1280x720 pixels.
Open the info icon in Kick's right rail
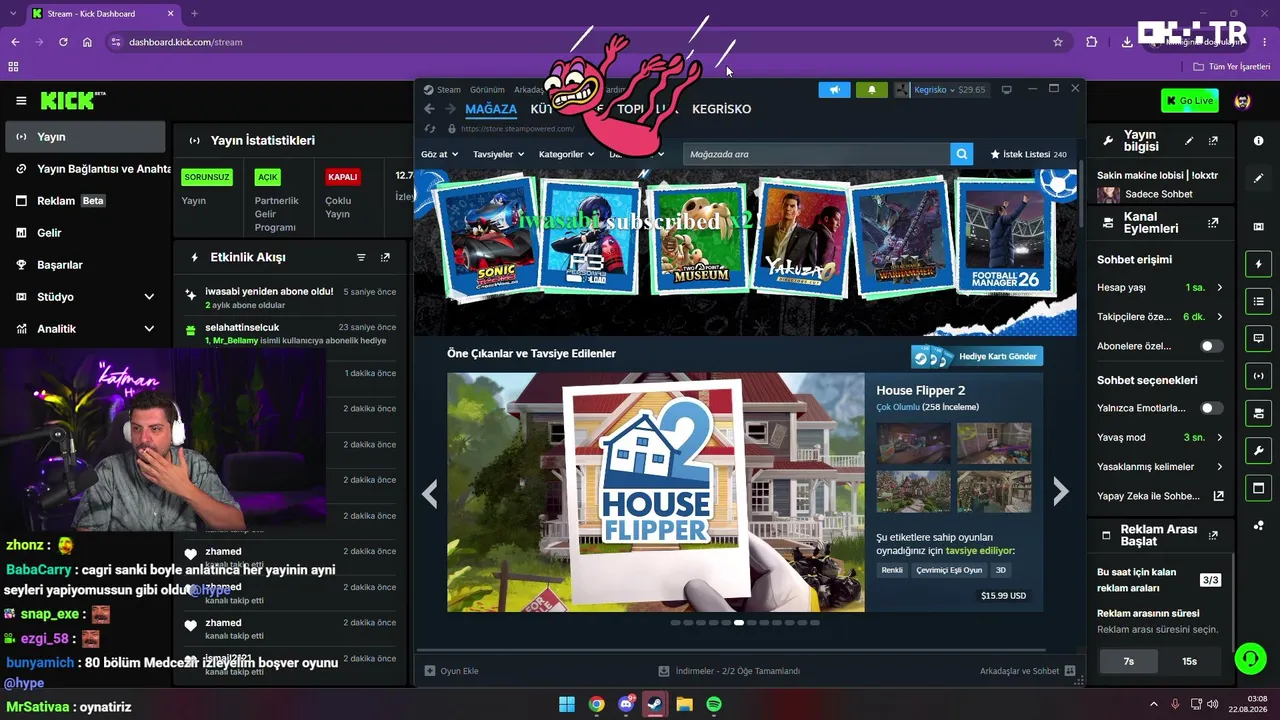(x=1258, y=141)
